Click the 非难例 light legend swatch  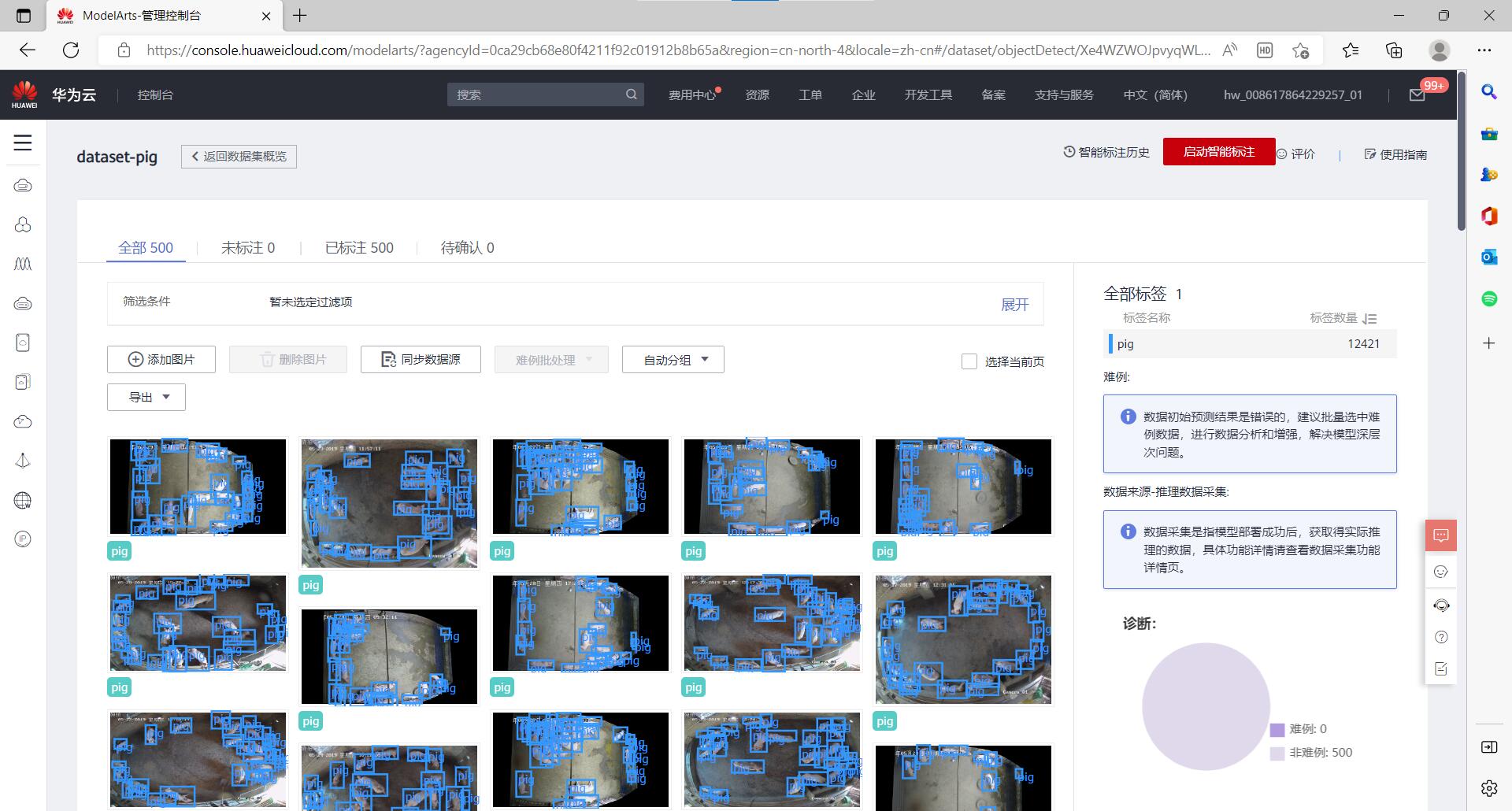pyautogui.click(x=1277, y=754)
